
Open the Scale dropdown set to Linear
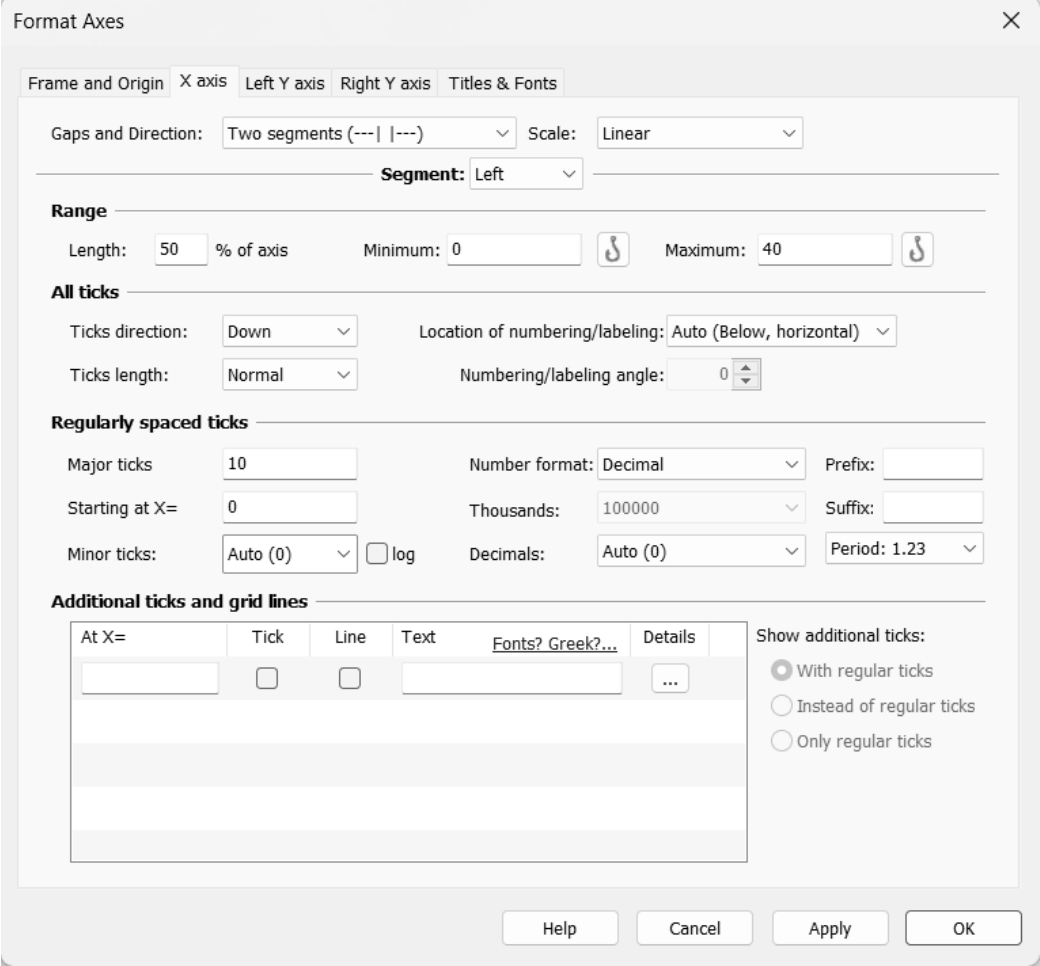click(x=699, y=133)
